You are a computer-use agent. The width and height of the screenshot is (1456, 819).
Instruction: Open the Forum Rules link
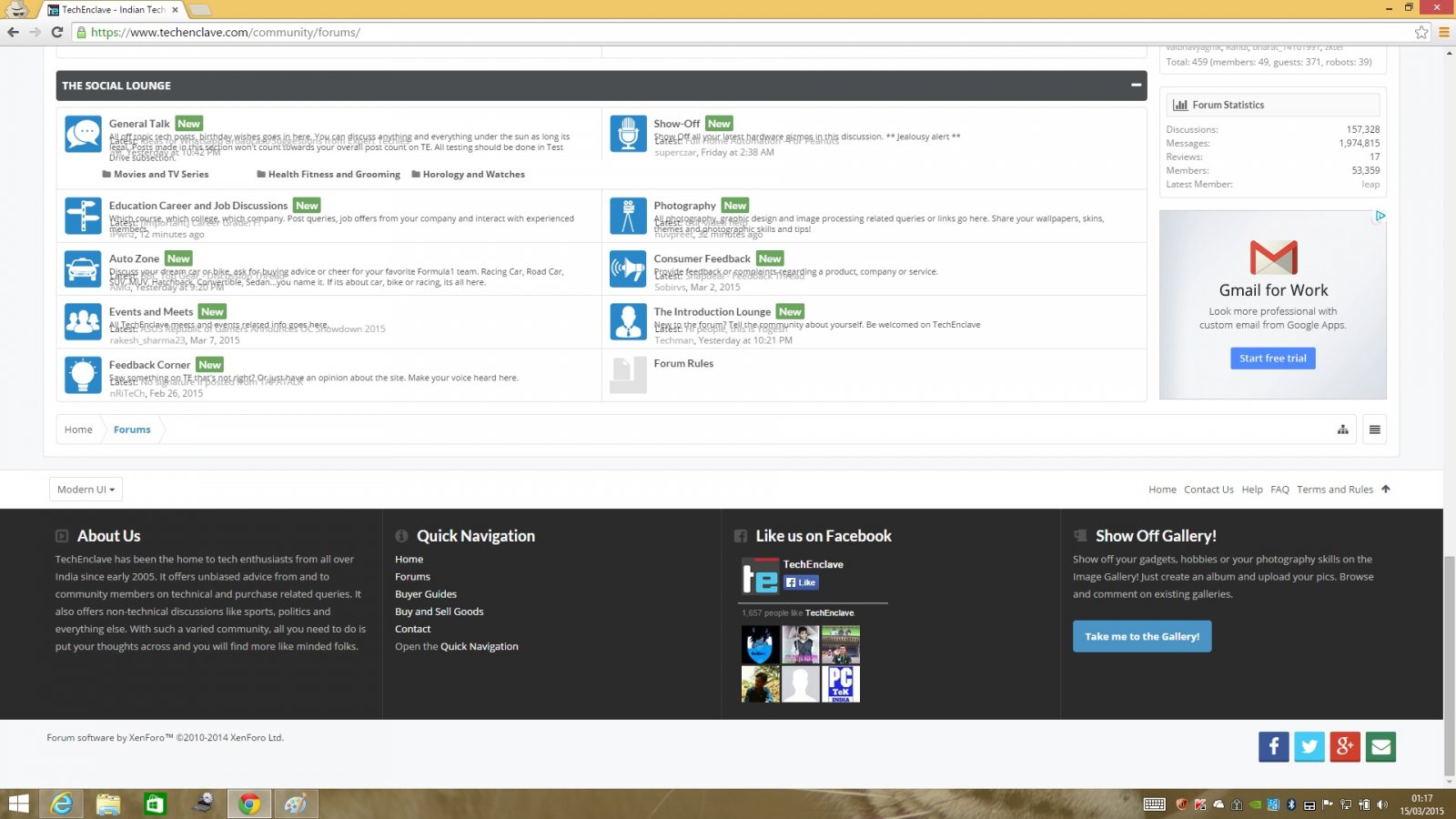683,363
